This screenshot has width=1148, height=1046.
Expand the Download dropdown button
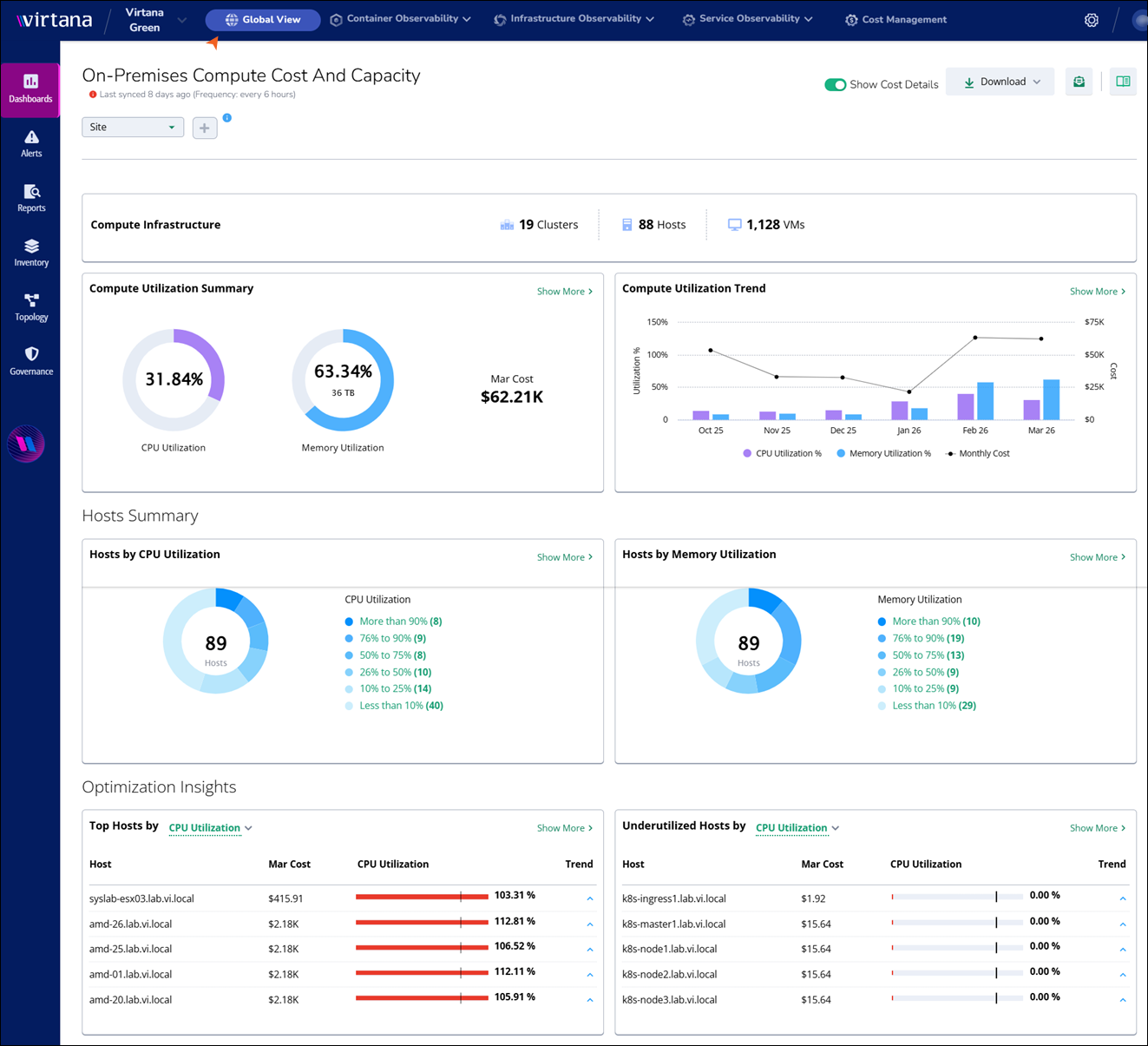(x=1000, y=82)
